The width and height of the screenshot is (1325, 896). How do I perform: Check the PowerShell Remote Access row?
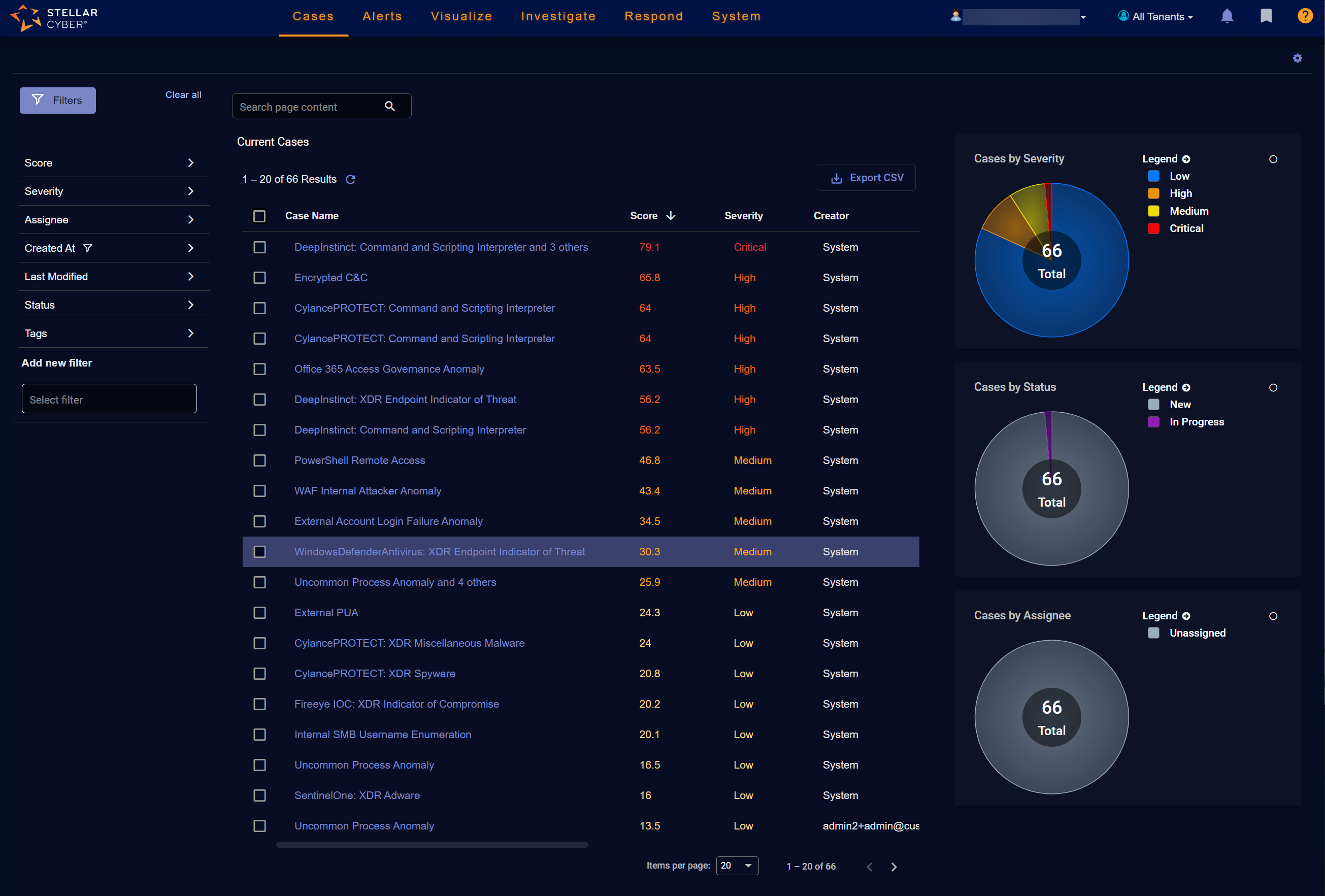259,460
